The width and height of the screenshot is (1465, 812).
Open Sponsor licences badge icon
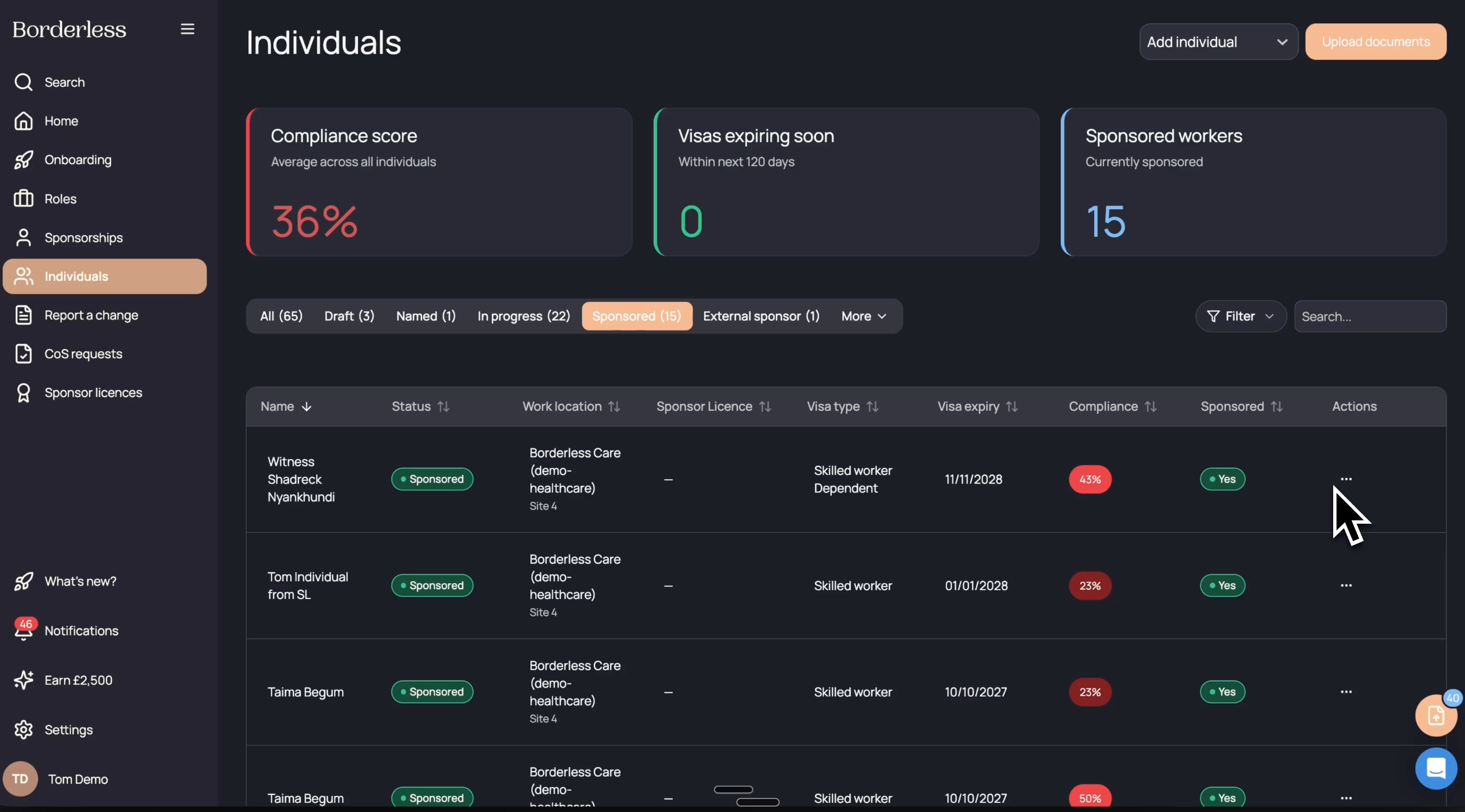coord(23,393)
